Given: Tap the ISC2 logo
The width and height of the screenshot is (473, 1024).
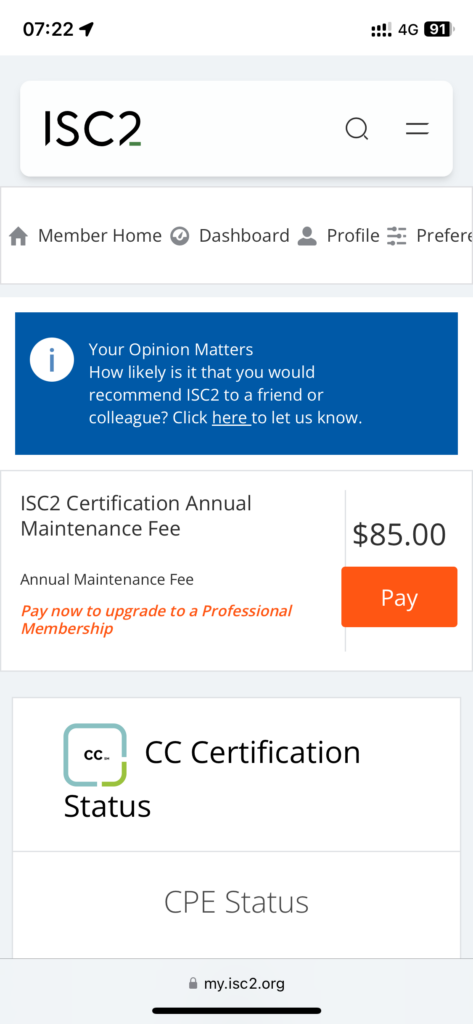Looking at the screenshot, I should click(x=93, y=129).
